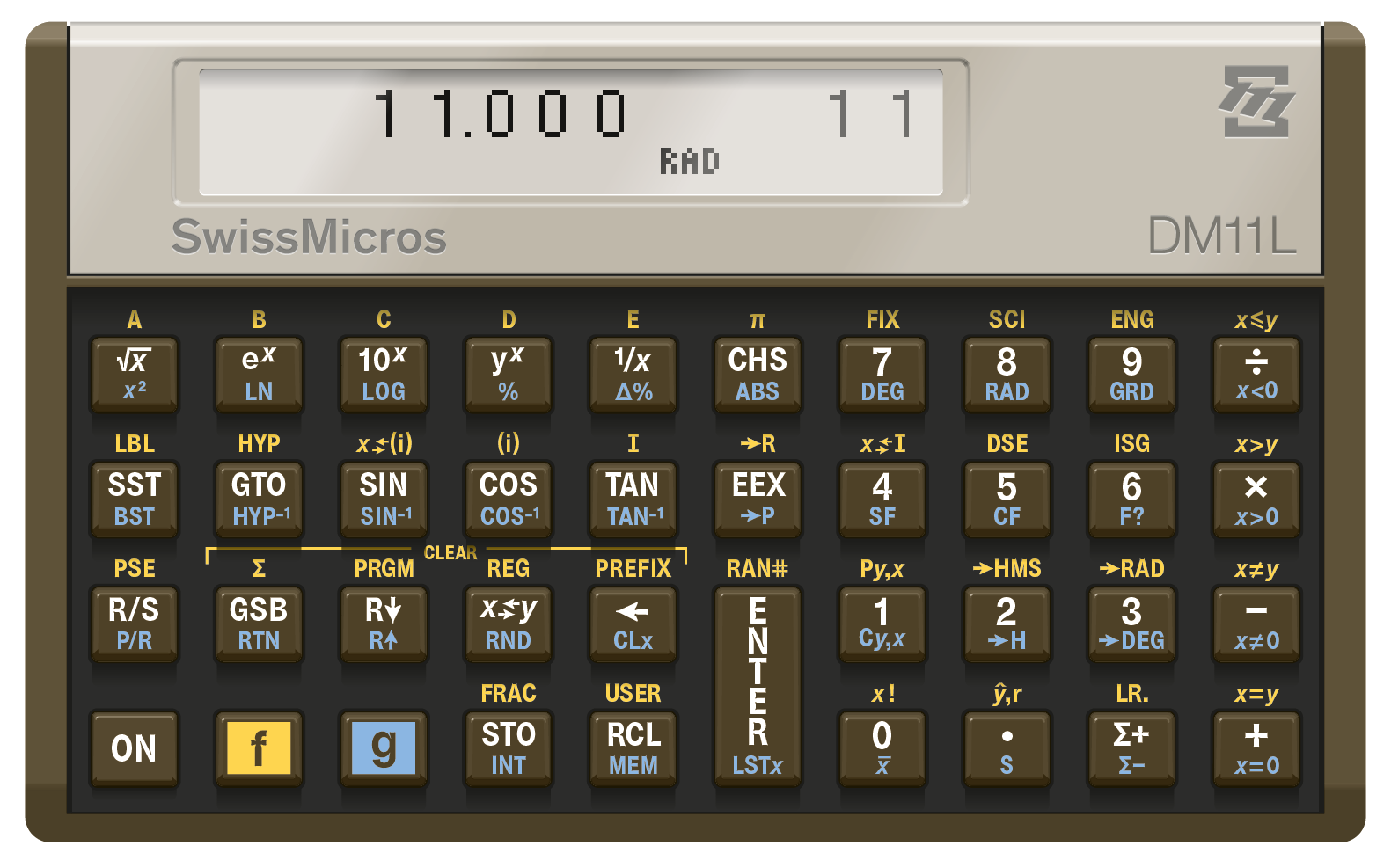Screen dimensions: 1391x868
Task: Click the STO INT key
Action: point(509,749)
